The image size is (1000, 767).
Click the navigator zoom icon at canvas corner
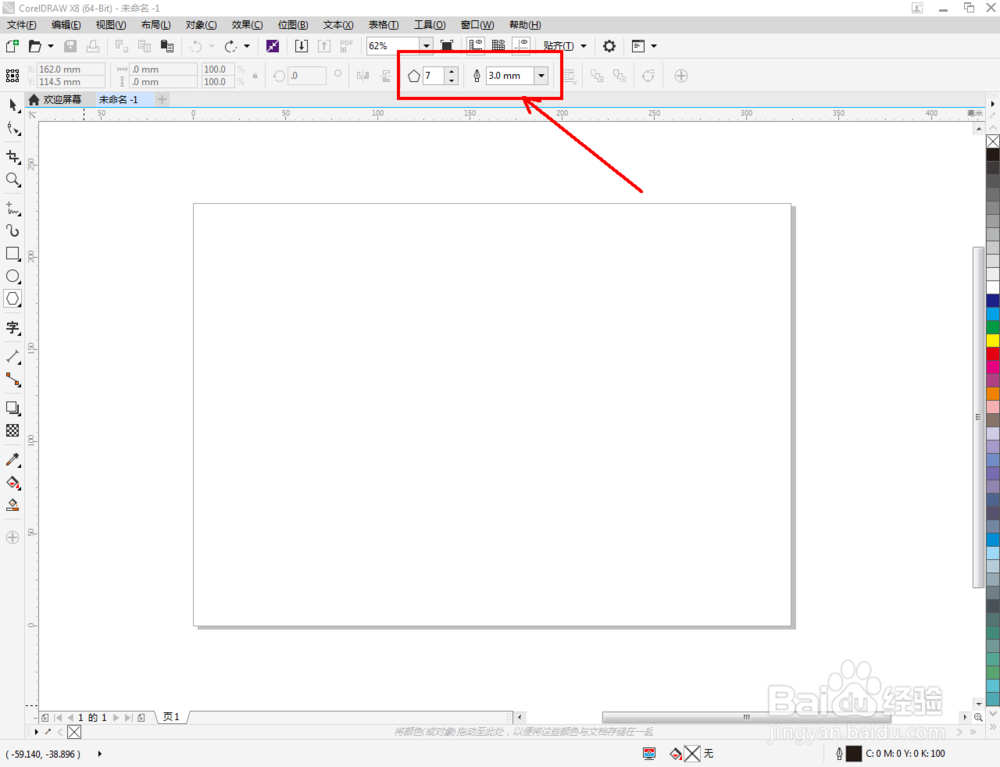point(978,717)
